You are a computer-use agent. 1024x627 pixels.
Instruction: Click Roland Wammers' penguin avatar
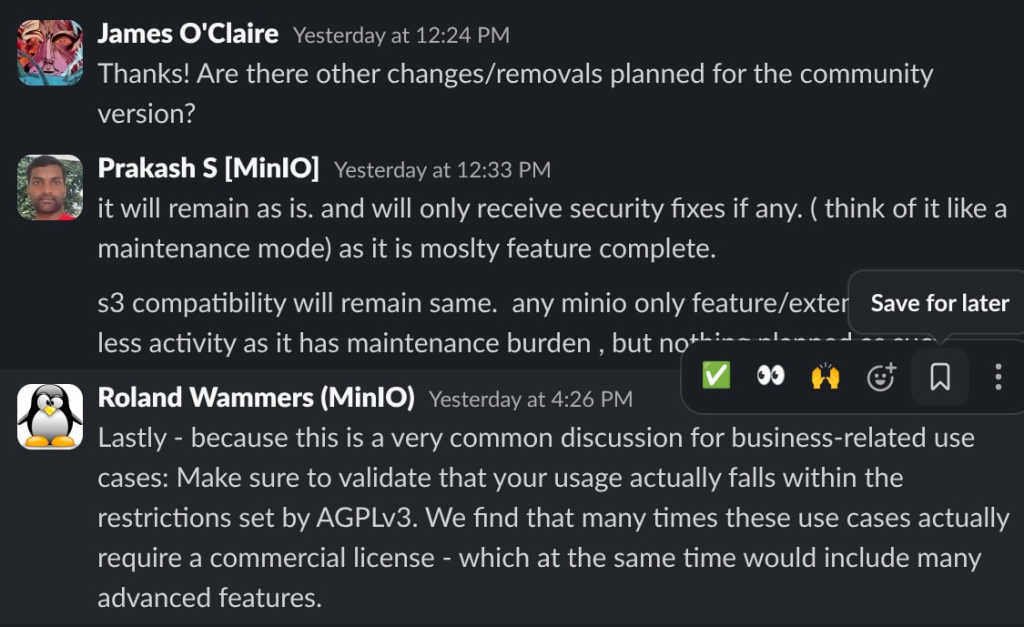tap(50, 417)
